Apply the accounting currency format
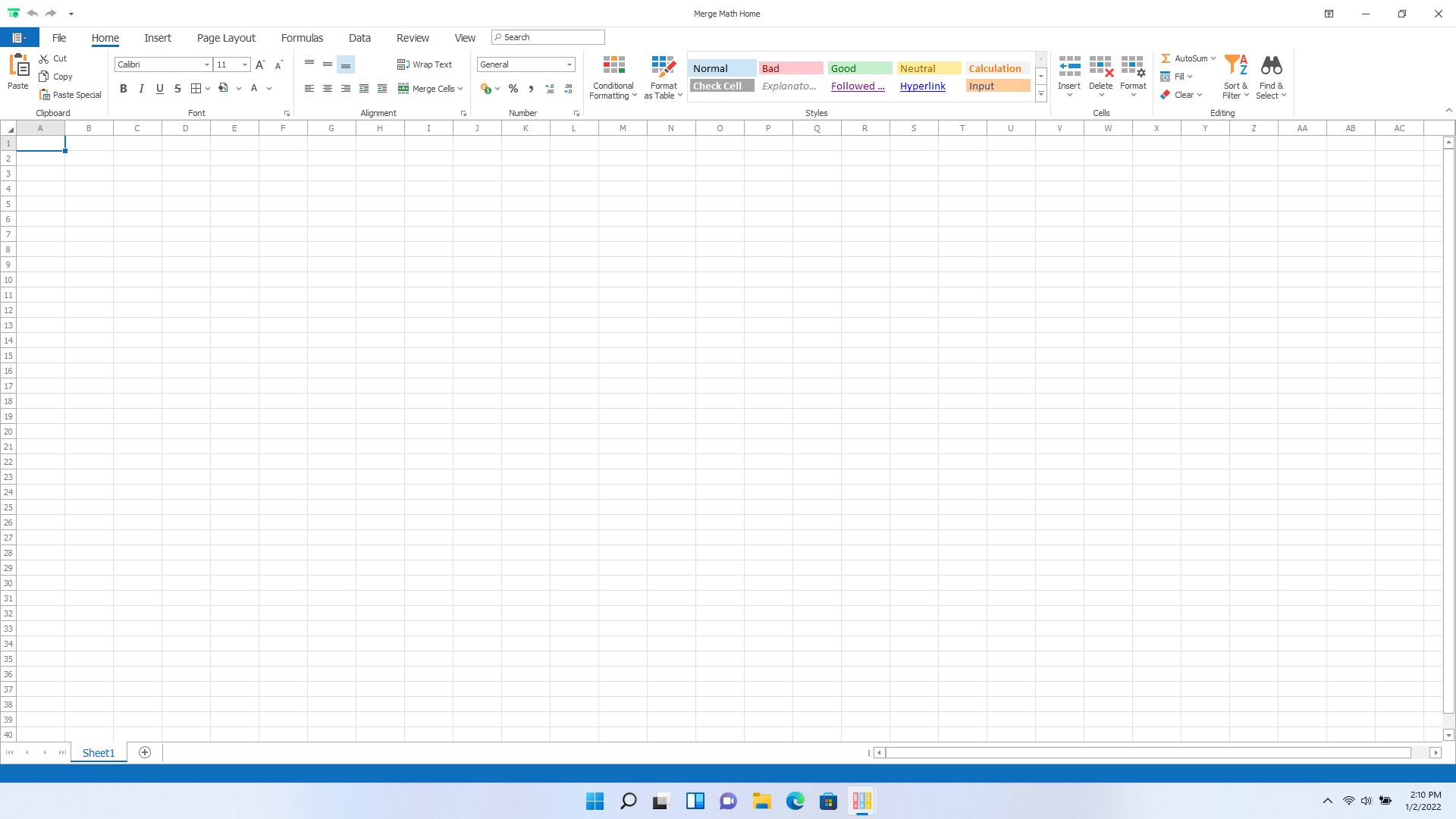The height and width of the screenshot is (819, 1456). (486, 89)
